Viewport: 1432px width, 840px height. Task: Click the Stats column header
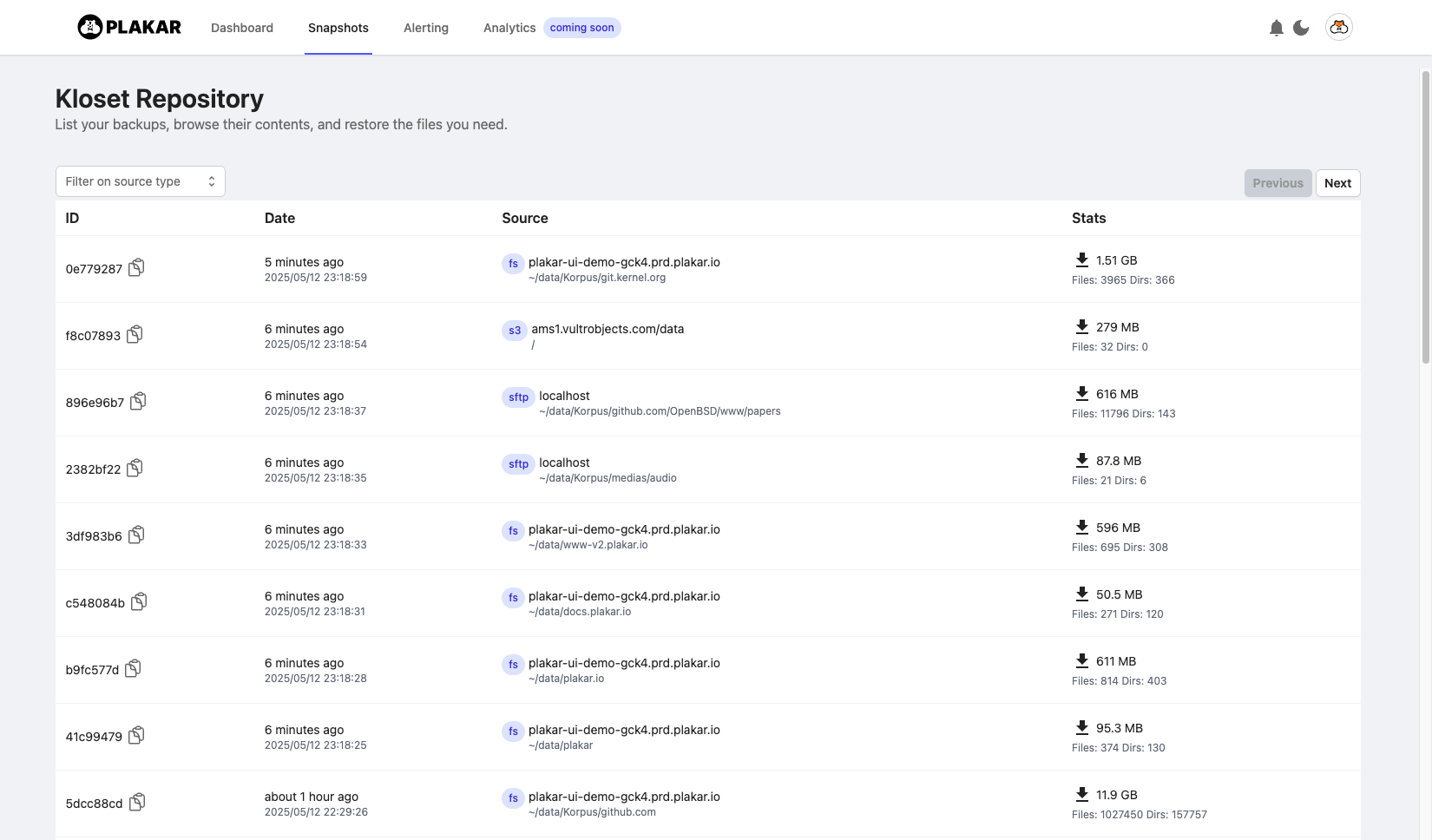point(1088,218)
